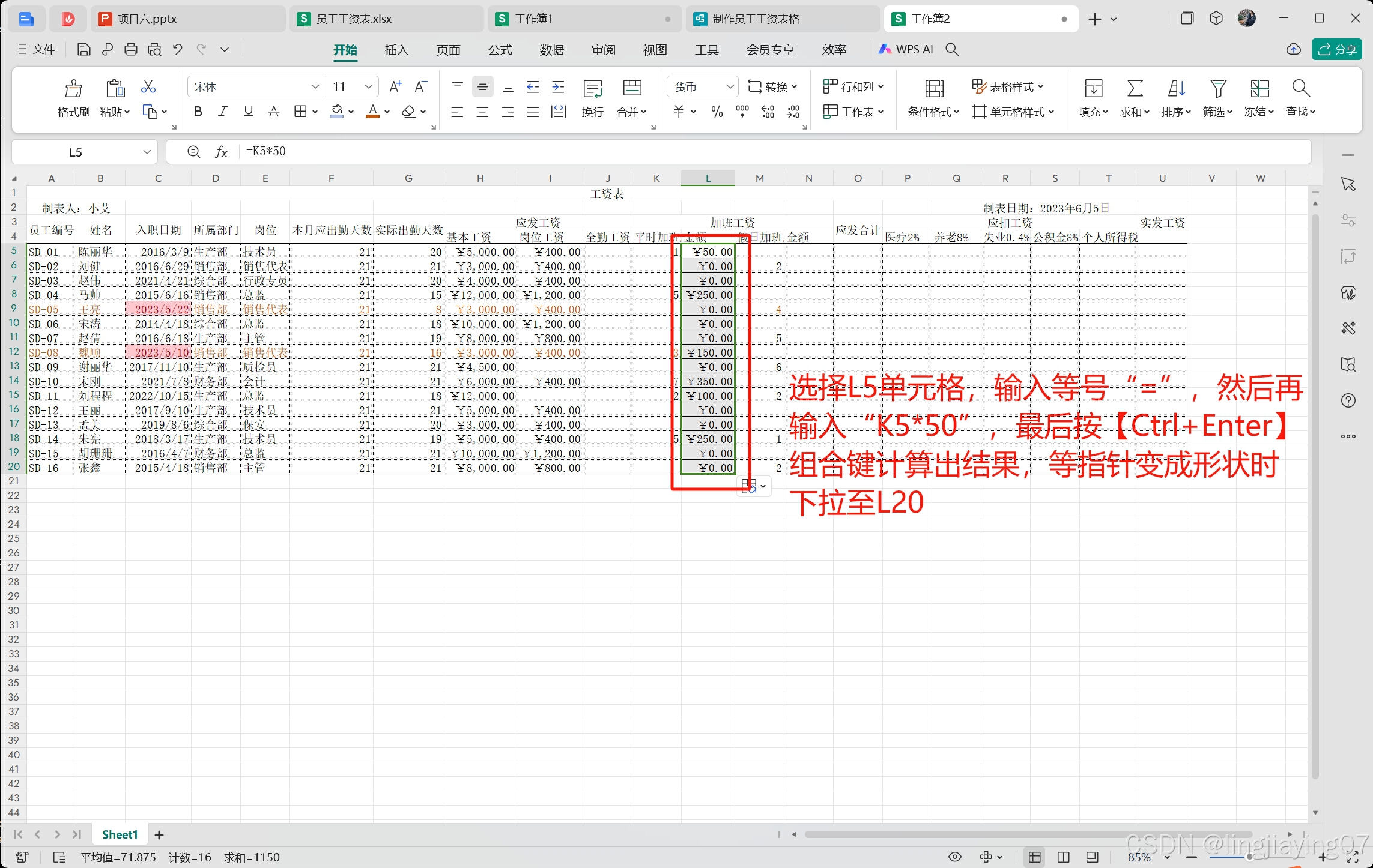Click the Insert Function fx icon
Image resolution: width=1373 pixels, height=868 pixels.
pos(221,152)
